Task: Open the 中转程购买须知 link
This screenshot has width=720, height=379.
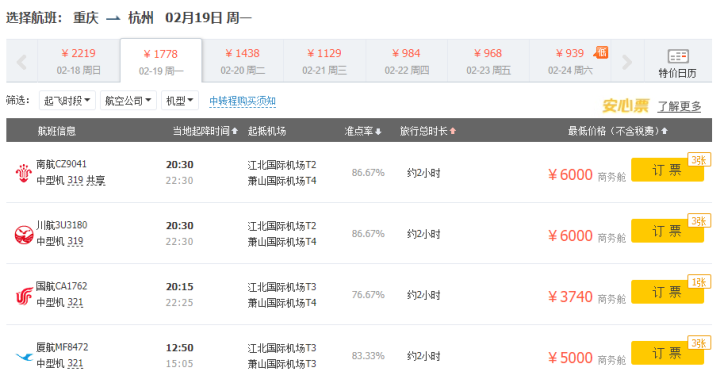Action: (x=242, y=101)
